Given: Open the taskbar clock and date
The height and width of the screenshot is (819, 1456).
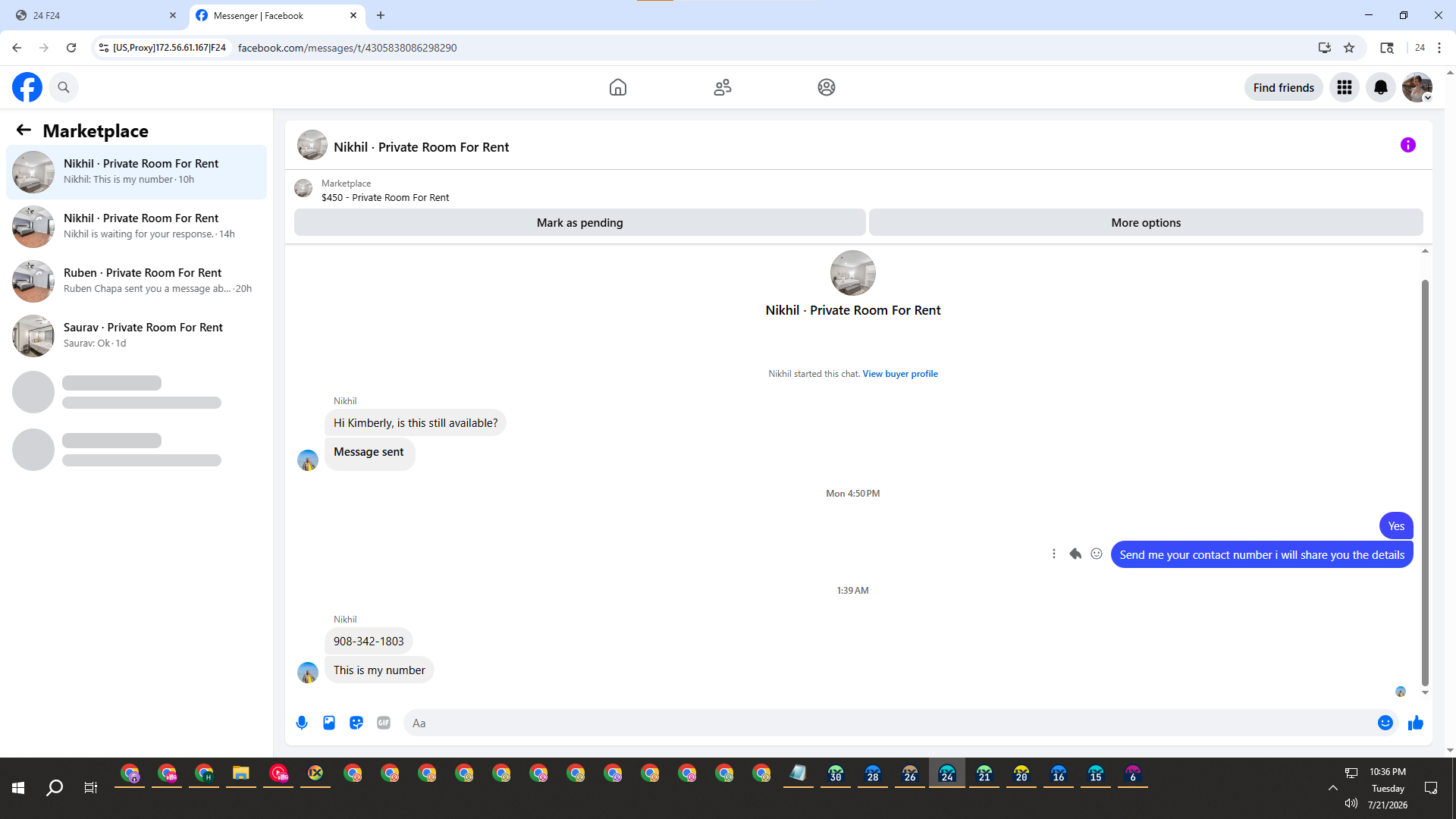Looking at the screenshot, I should (x=1388, y=788).
